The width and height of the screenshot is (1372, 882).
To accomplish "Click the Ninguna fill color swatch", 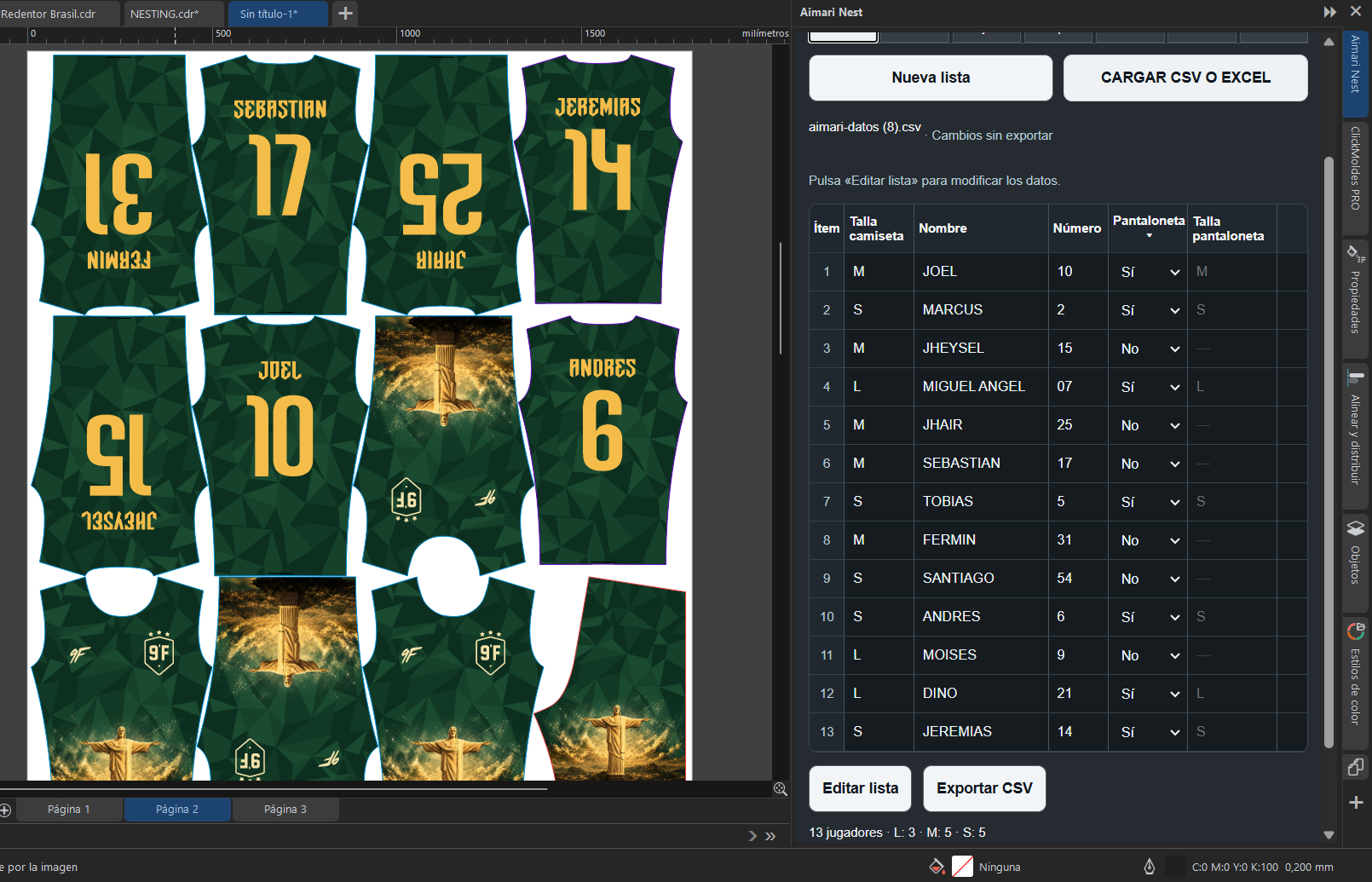I will (x=962, y=867).
